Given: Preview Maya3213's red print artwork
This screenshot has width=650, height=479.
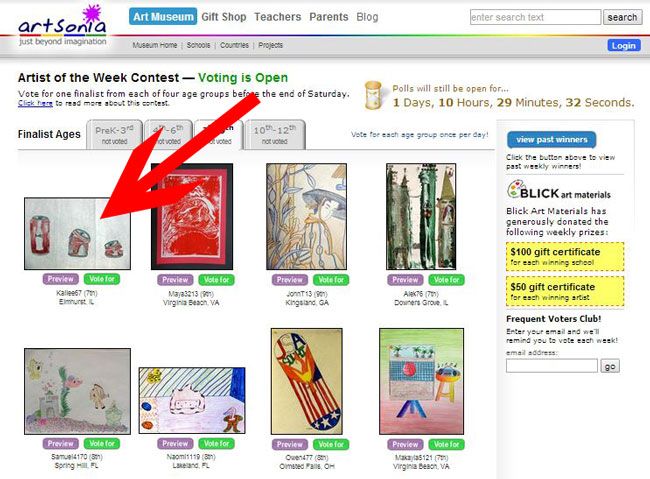Looking at the screenshot, I should (x=175, y=280).
